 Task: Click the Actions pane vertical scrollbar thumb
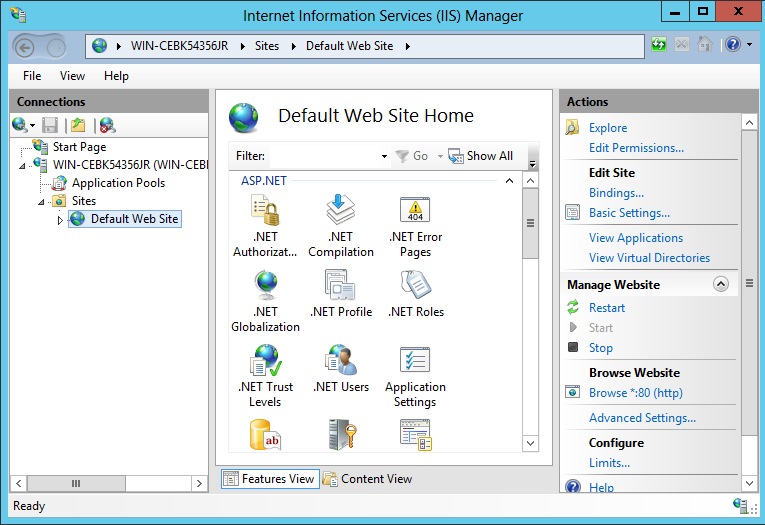coord(749,283)
